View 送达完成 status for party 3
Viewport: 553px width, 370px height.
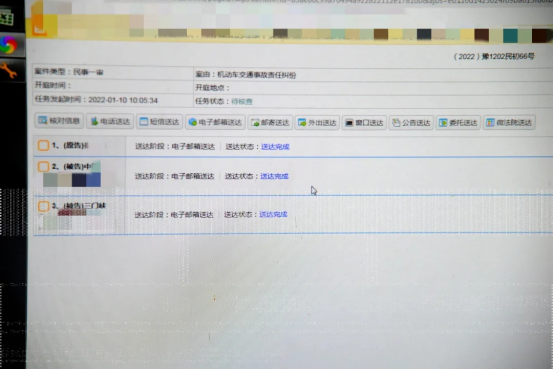(273, 214)
